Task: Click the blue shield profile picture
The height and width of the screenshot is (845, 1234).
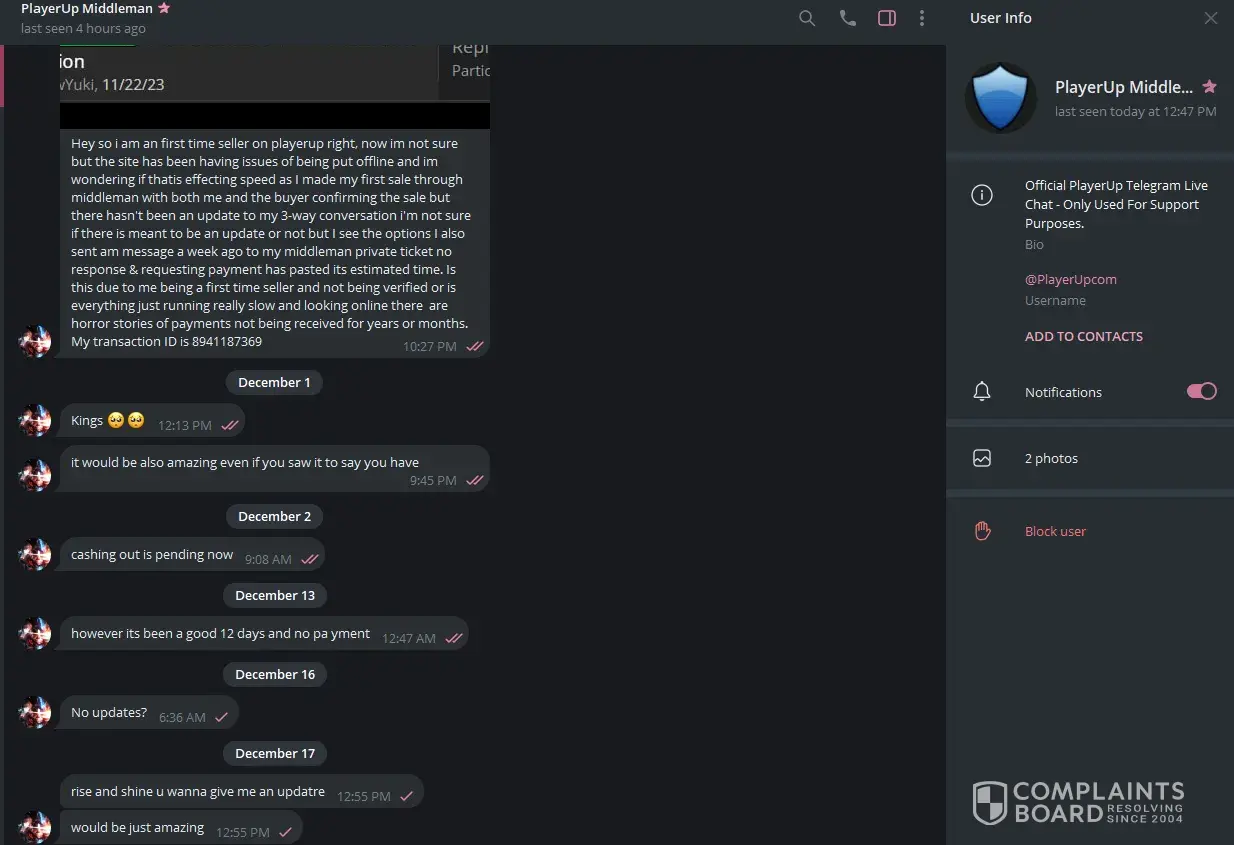Action: click(x=1001, y=98)
